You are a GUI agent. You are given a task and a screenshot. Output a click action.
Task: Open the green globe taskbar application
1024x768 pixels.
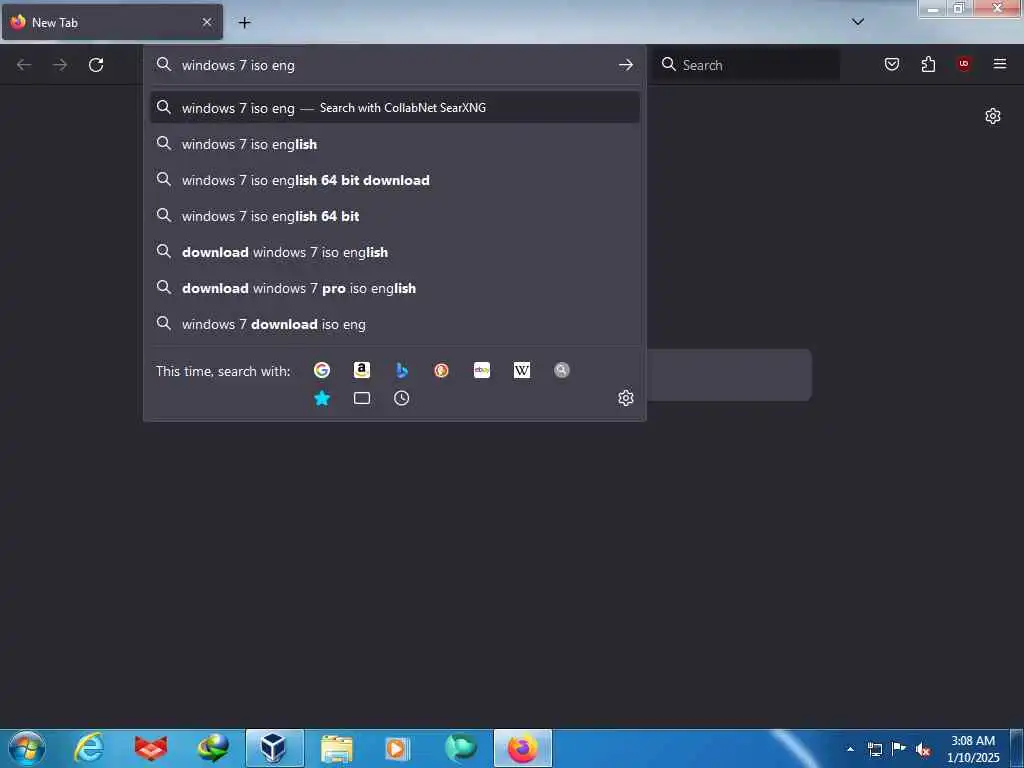[460, 748]
